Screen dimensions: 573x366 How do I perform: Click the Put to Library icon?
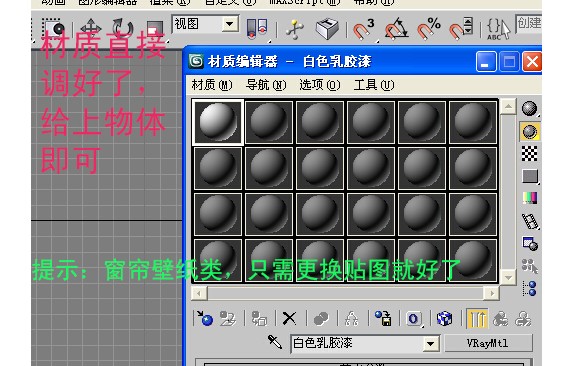pyautogui.click(x=383, y=319)
